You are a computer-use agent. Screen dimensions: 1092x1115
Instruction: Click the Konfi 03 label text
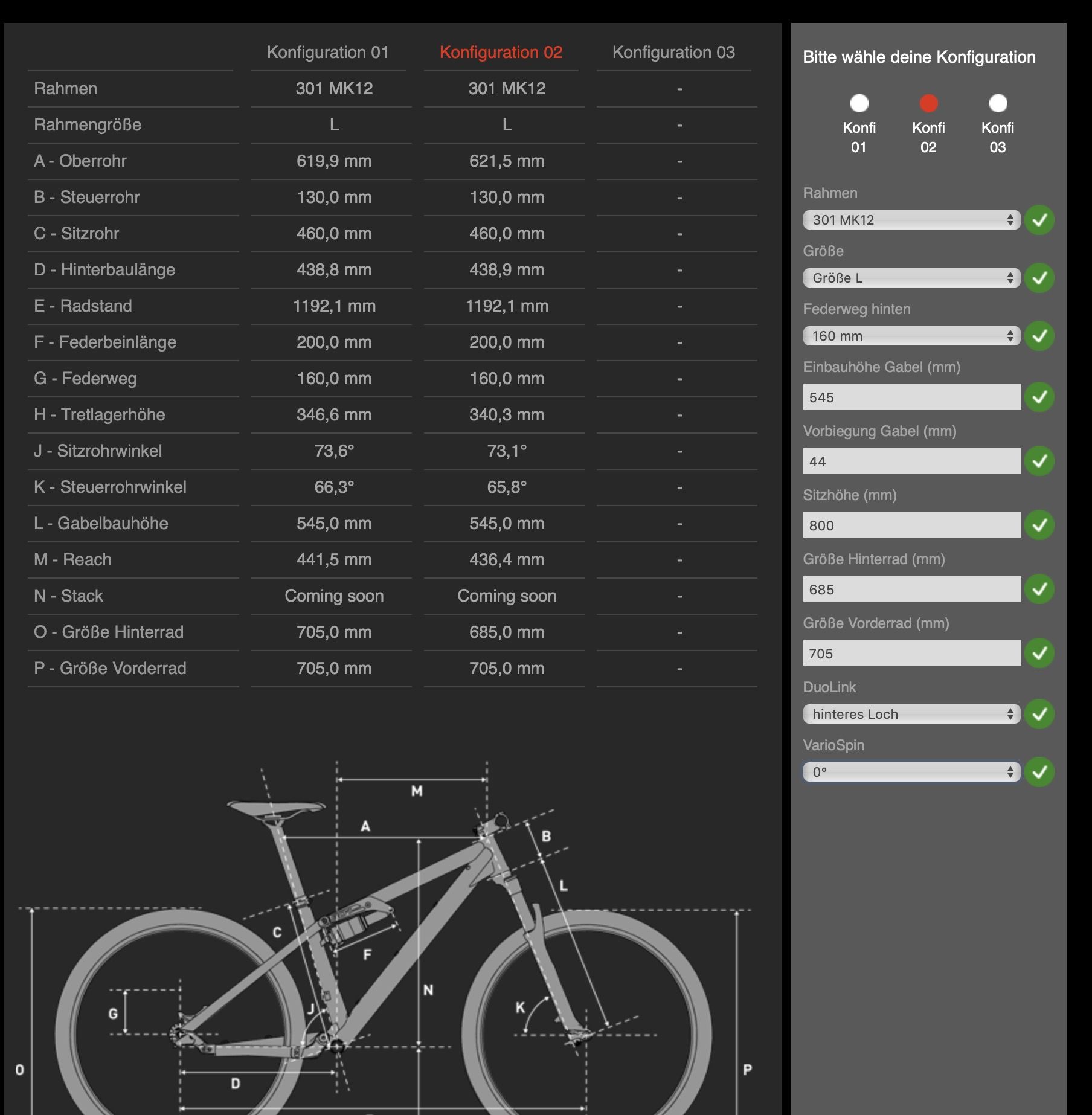click(x=998, y=138)
